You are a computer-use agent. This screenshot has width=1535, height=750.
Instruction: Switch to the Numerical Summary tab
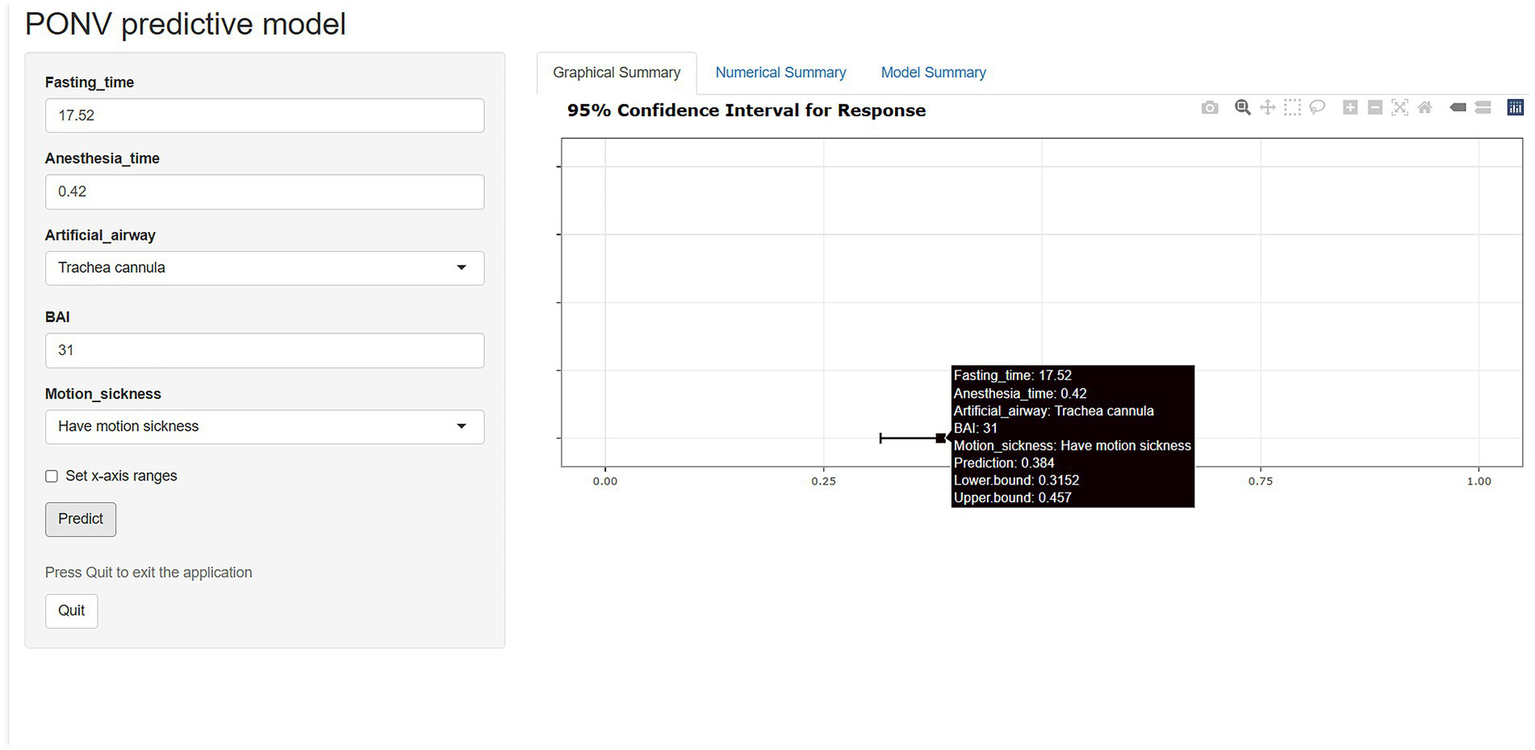click(x=780, y=73)
